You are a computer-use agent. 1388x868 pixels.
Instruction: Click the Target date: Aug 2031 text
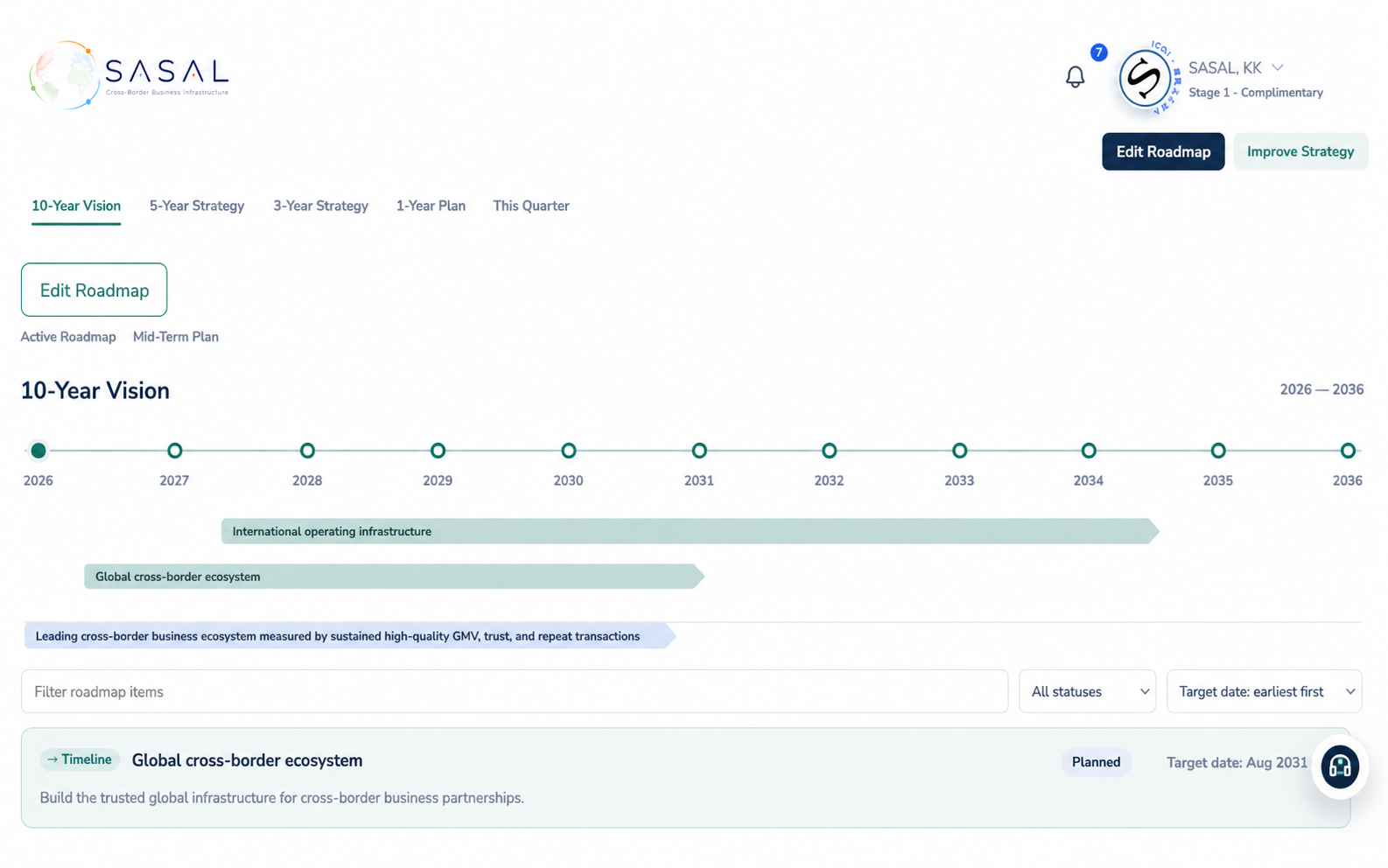pyautogui.click(x=1237, y=763)
